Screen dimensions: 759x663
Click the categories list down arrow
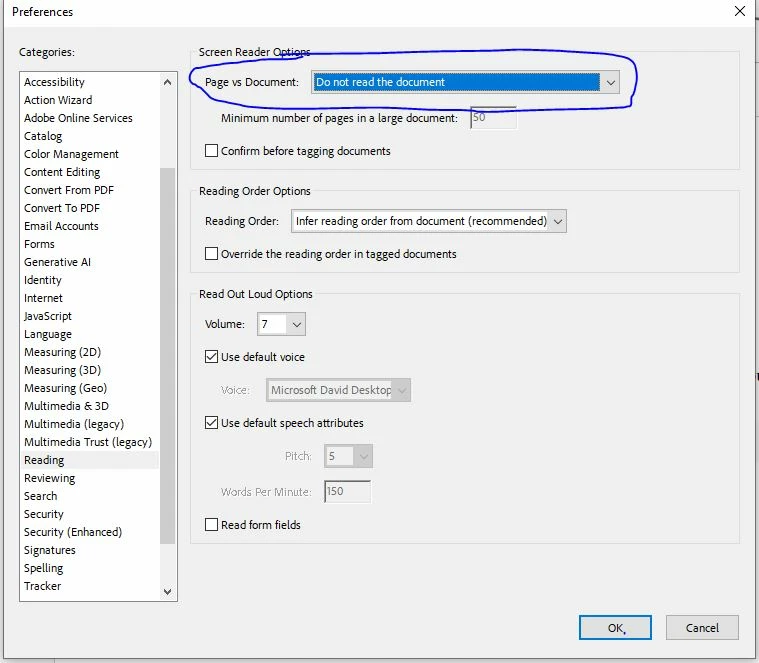tap(167, 591)
